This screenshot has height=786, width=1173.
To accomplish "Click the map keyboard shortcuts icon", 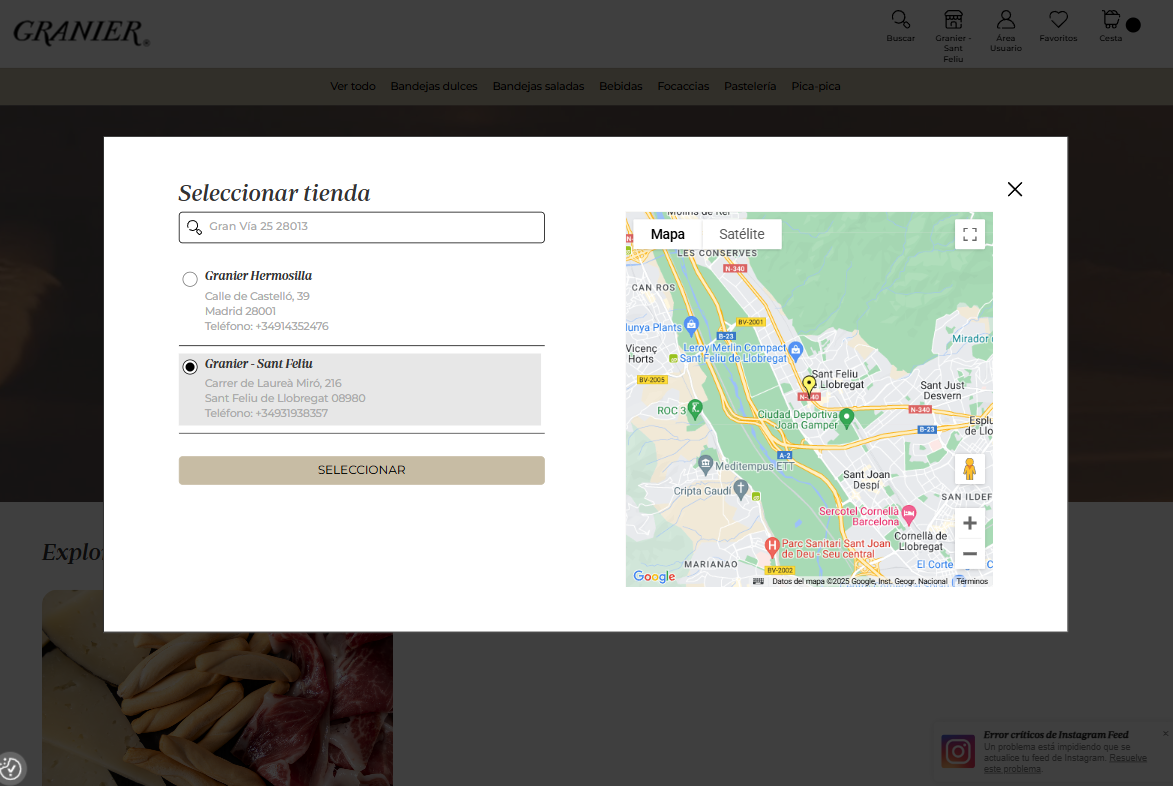I will 758,581.
